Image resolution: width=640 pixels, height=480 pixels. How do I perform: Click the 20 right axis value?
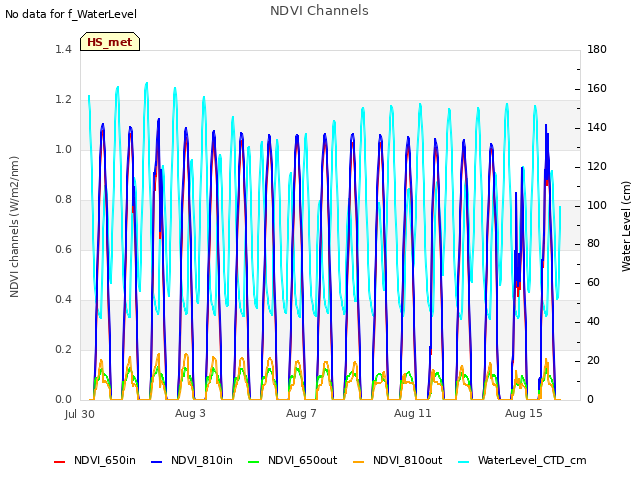(593, 361)
